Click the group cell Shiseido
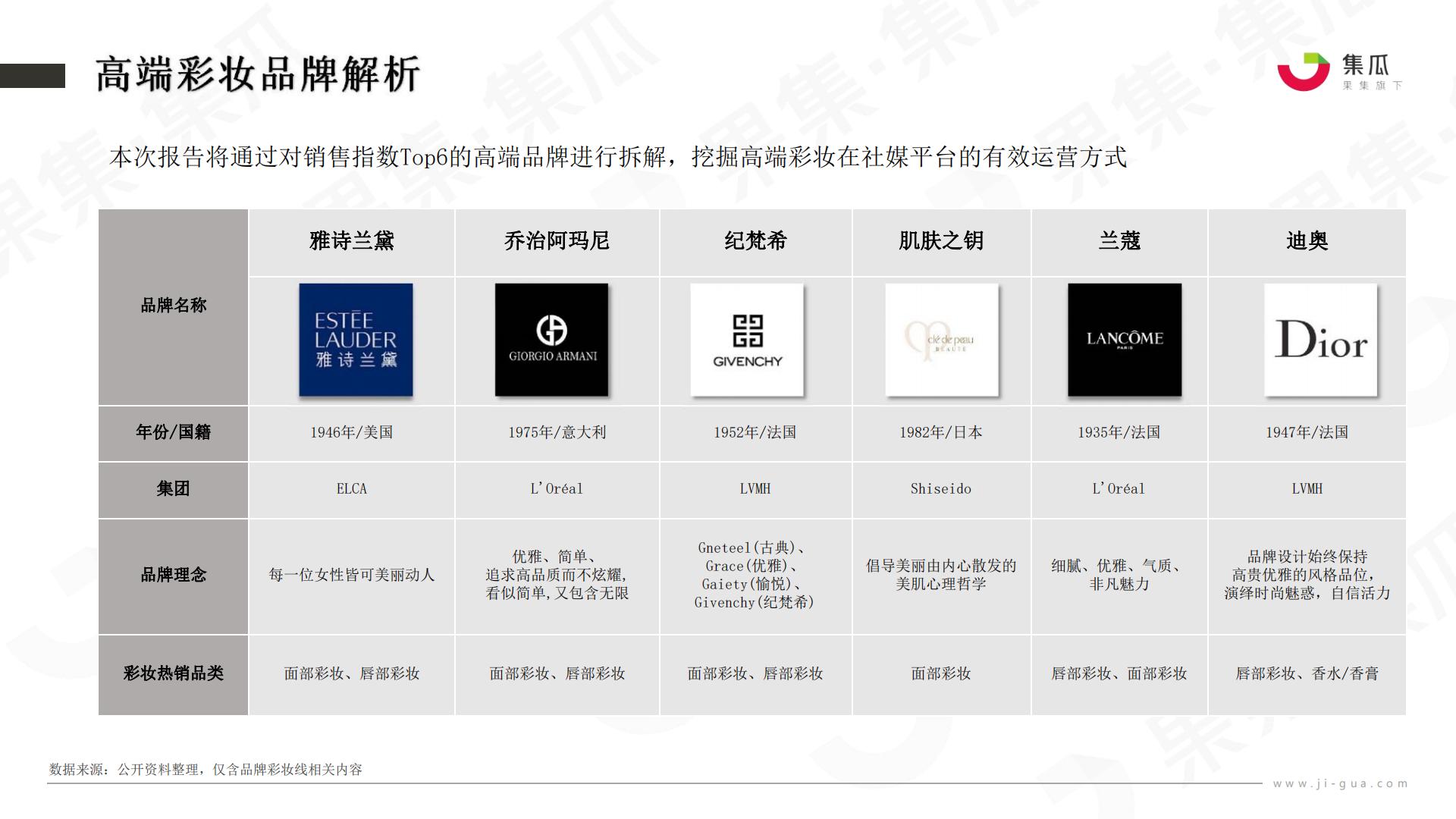 [x=941, y=489]
